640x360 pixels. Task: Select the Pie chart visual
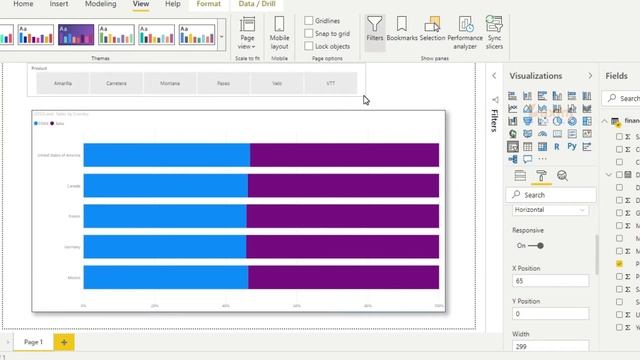557,121
